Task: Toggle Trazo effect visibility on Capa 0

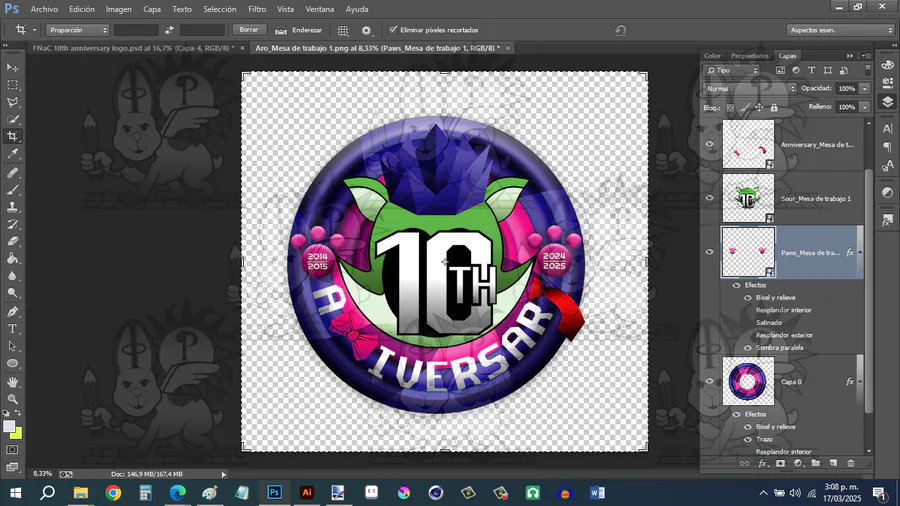Action: pos(748,439)
